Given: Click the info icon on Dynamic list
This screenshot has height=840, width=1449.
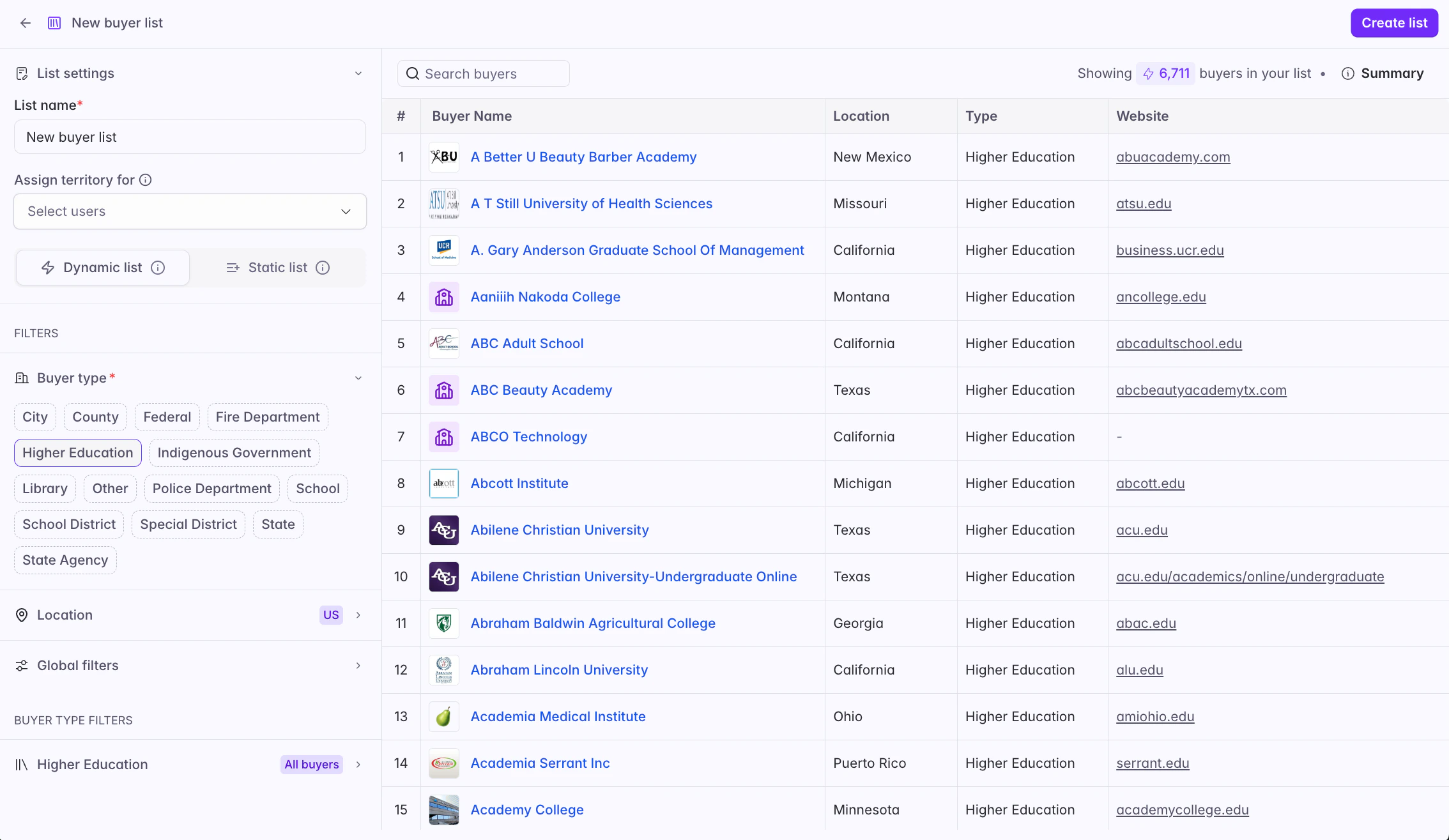Looking at the screenshot, I should point(158,268).
